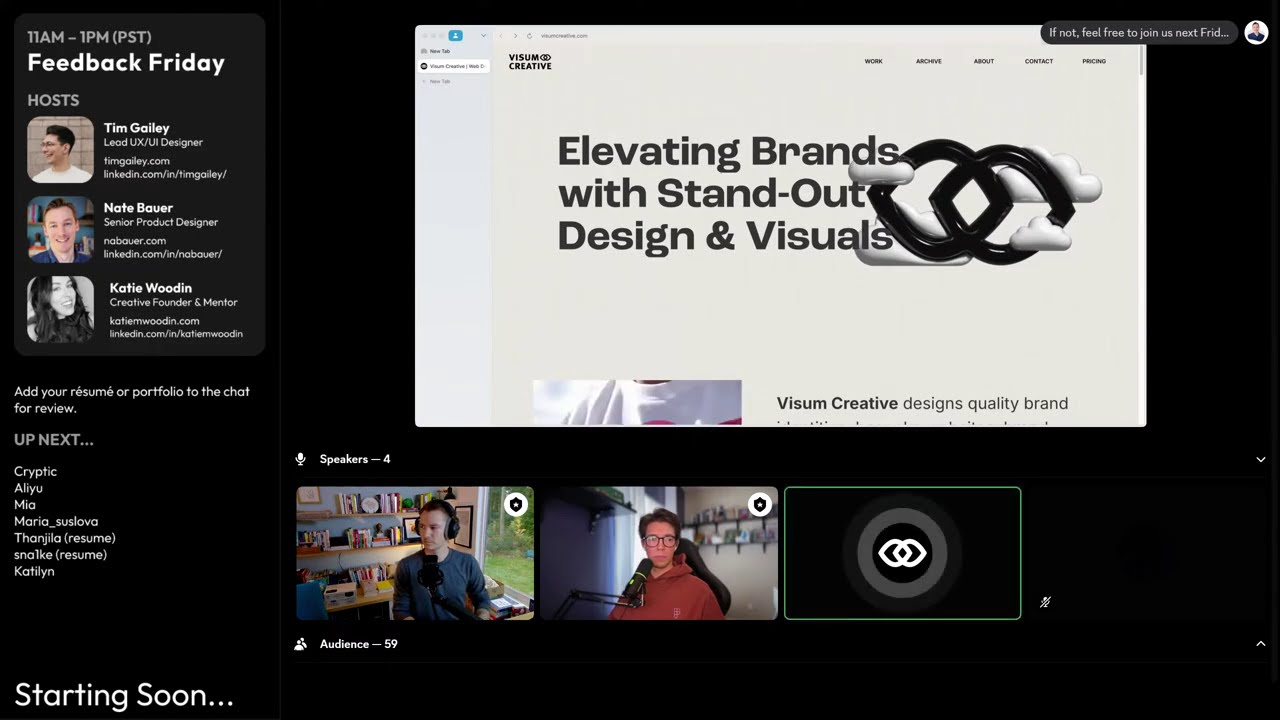Click the blue profile icon in browser sidebar

click(455, 35)
